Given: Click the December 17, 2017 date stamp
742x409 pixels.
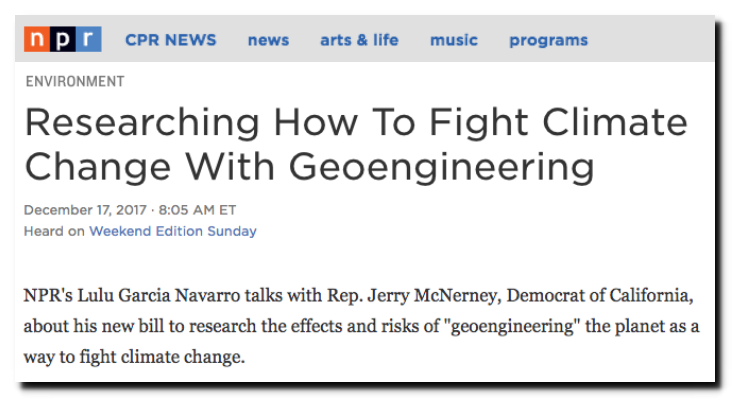Looking at the screenshot, I should (85, 210).
